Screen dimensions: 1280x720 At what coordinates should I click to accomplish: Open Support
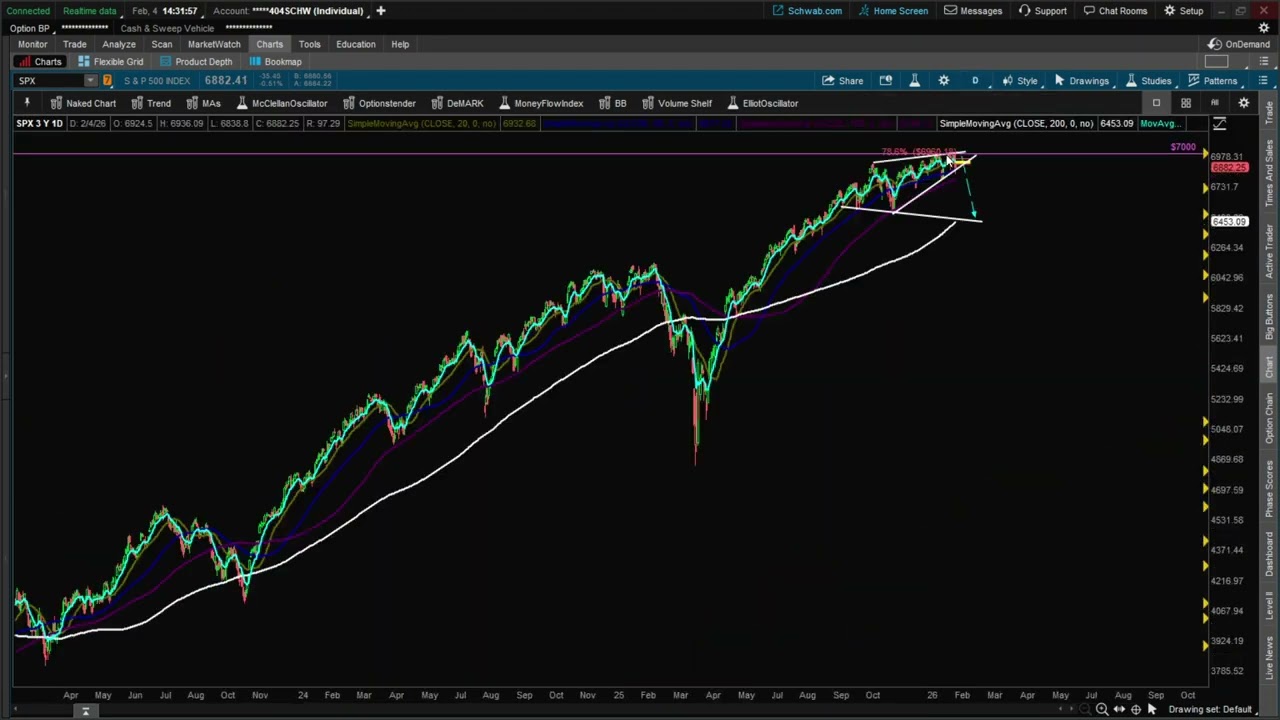coord(1043,11)
